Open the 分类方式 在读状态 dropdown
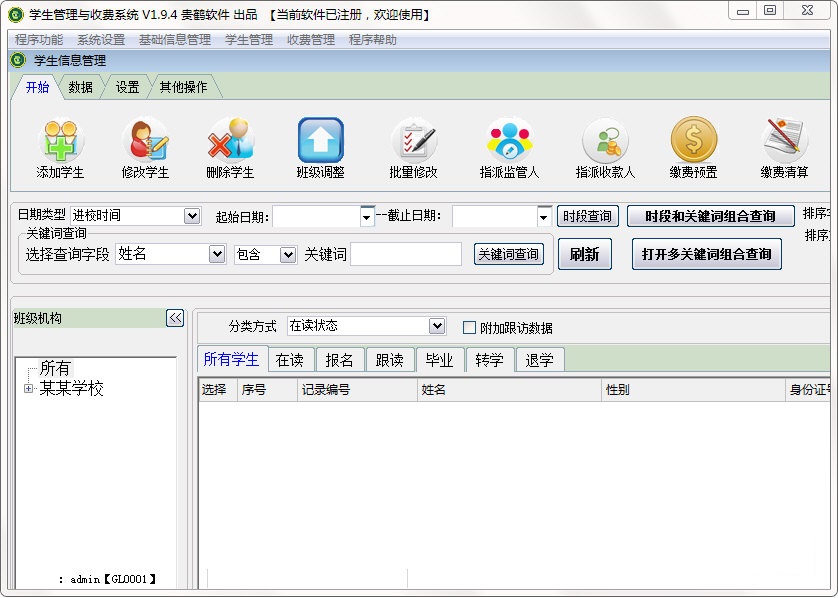This screenshot has width=838, height=598. click(x=437, y=325)
